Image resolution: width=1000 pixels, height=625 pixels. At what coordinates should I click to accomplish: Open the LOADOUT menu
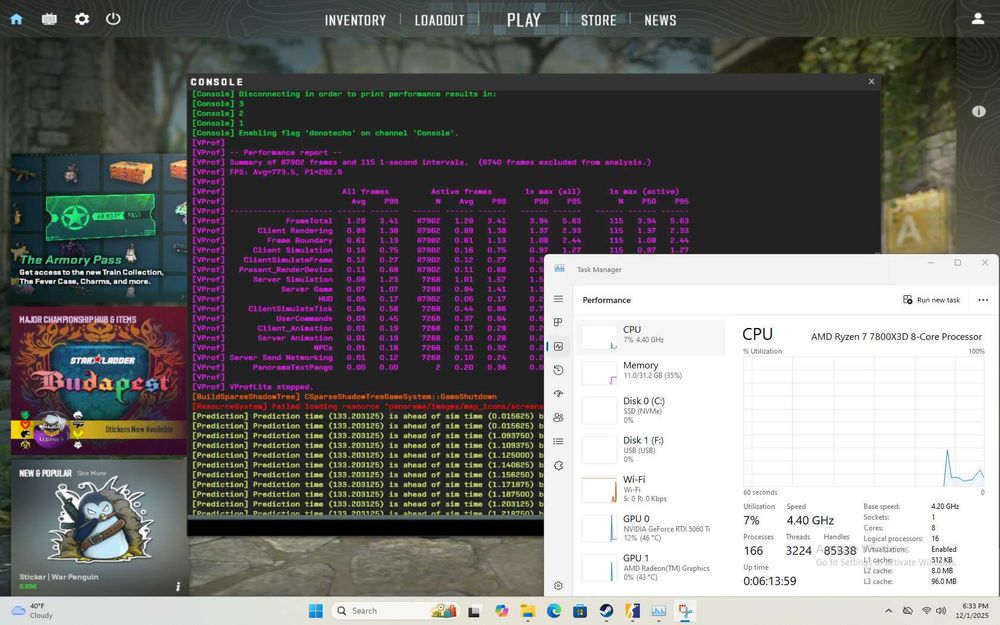439,20
